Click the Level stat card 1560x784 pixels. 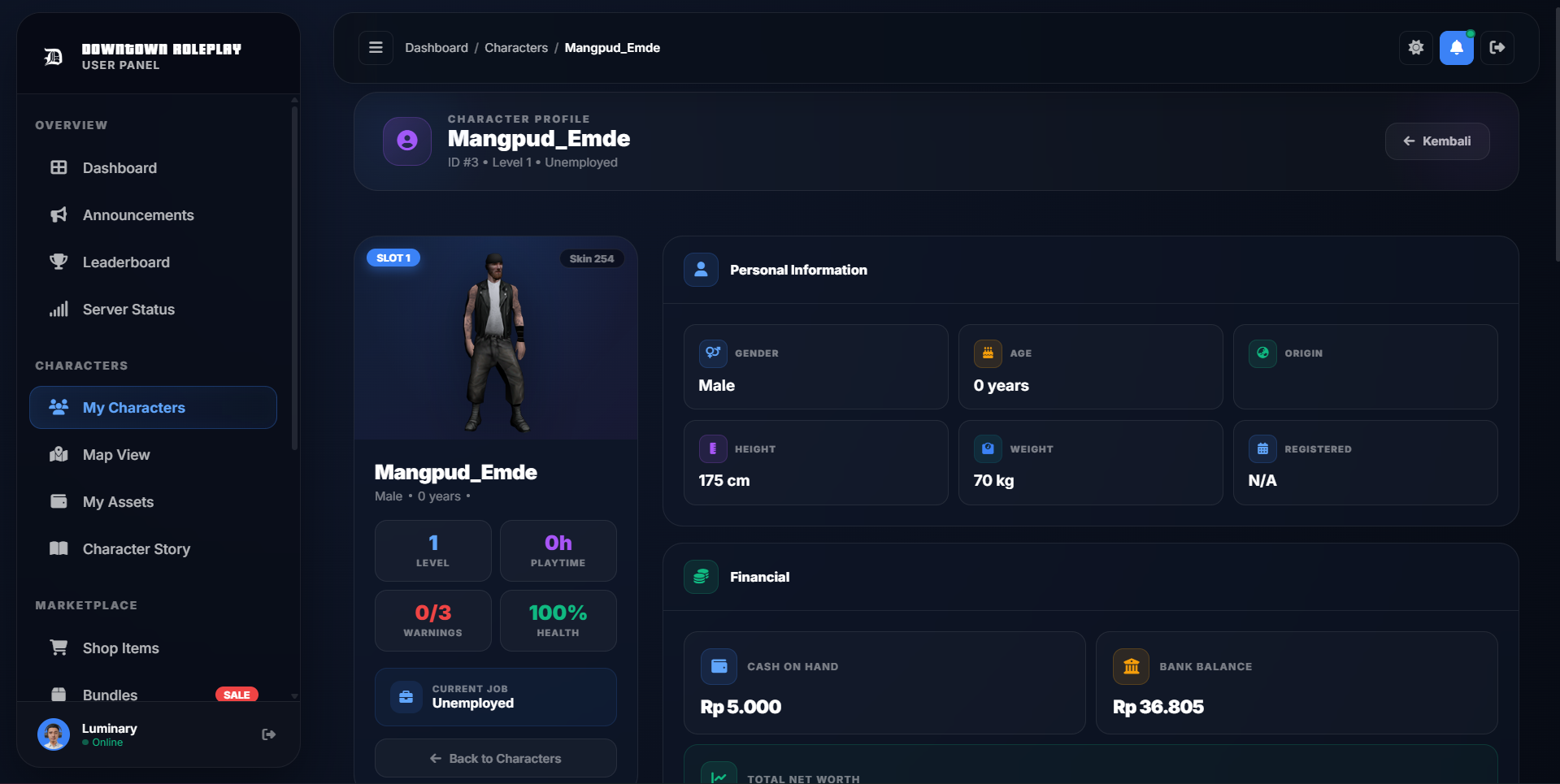433,551
